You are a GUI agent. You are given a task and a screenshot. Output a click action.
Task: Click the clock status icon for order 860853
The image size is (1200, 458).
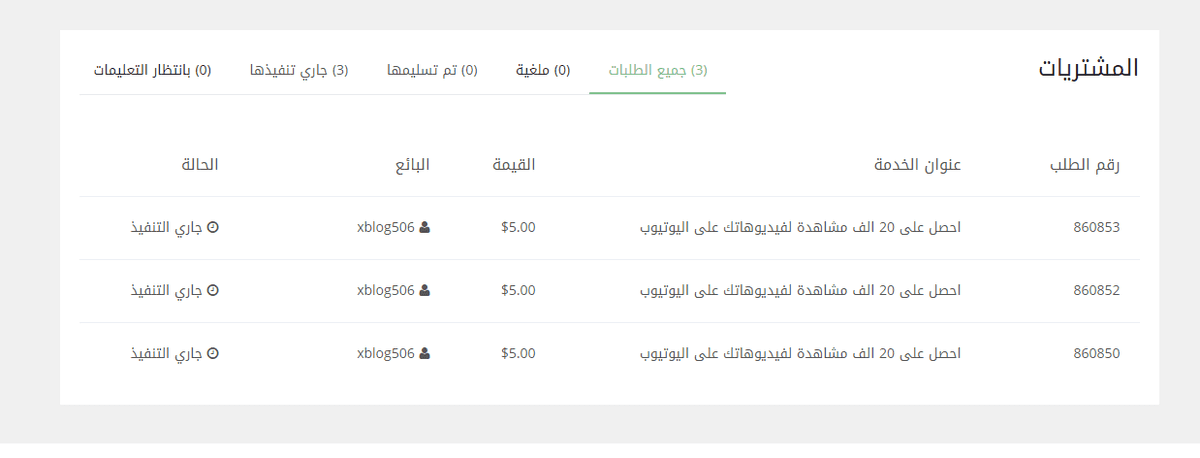tap(212, 227)
